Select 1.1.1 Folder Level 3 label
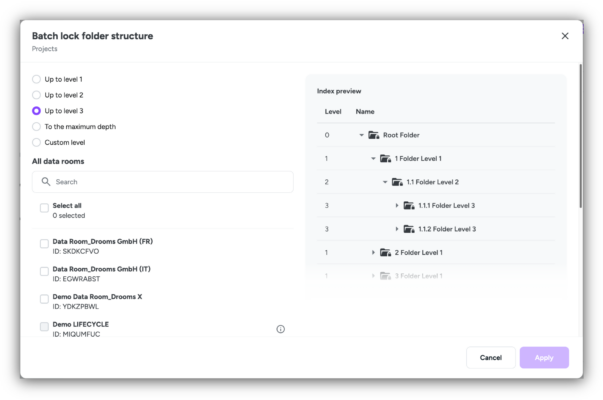The width and height of the screenshot is (603, 400). (446, 205)
